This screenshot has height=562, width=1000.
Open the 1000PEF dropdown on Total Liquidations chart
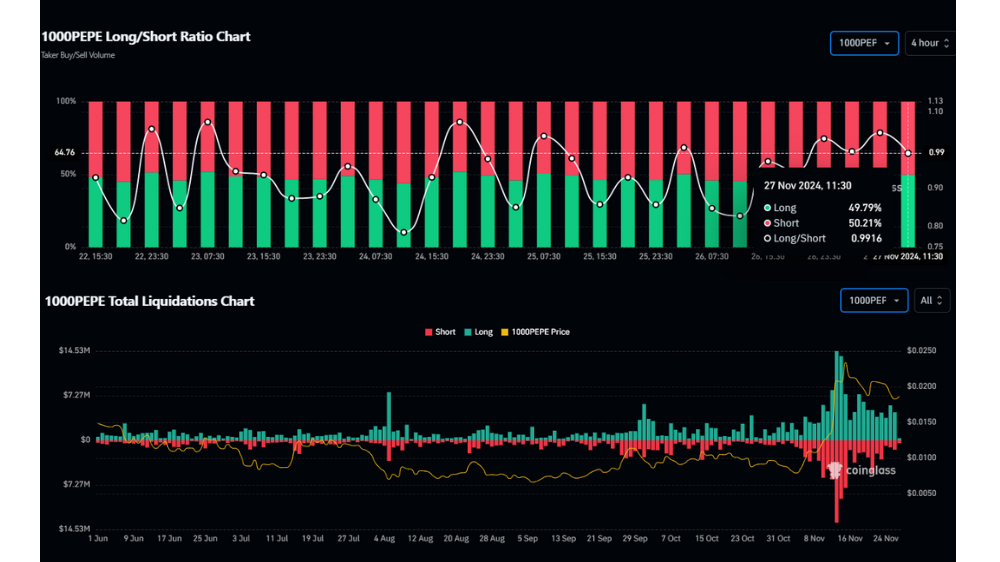coord(874,300)
